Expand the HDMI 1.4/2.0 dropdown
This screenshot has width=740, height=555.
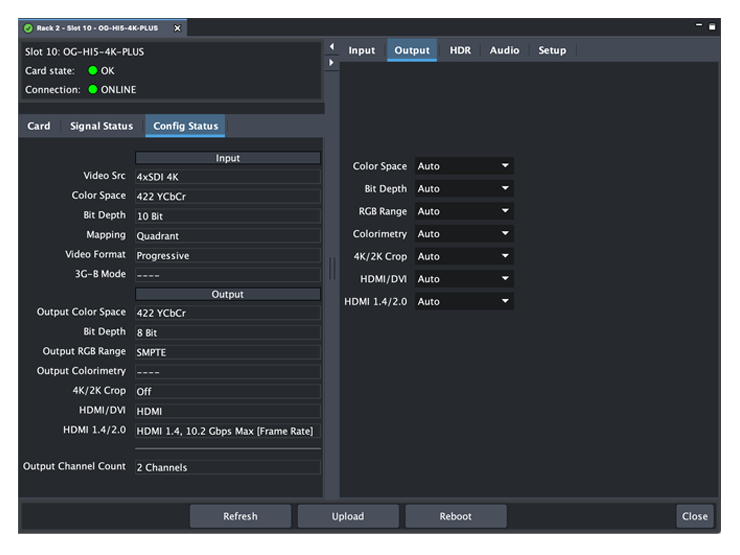tap(464, 301)
